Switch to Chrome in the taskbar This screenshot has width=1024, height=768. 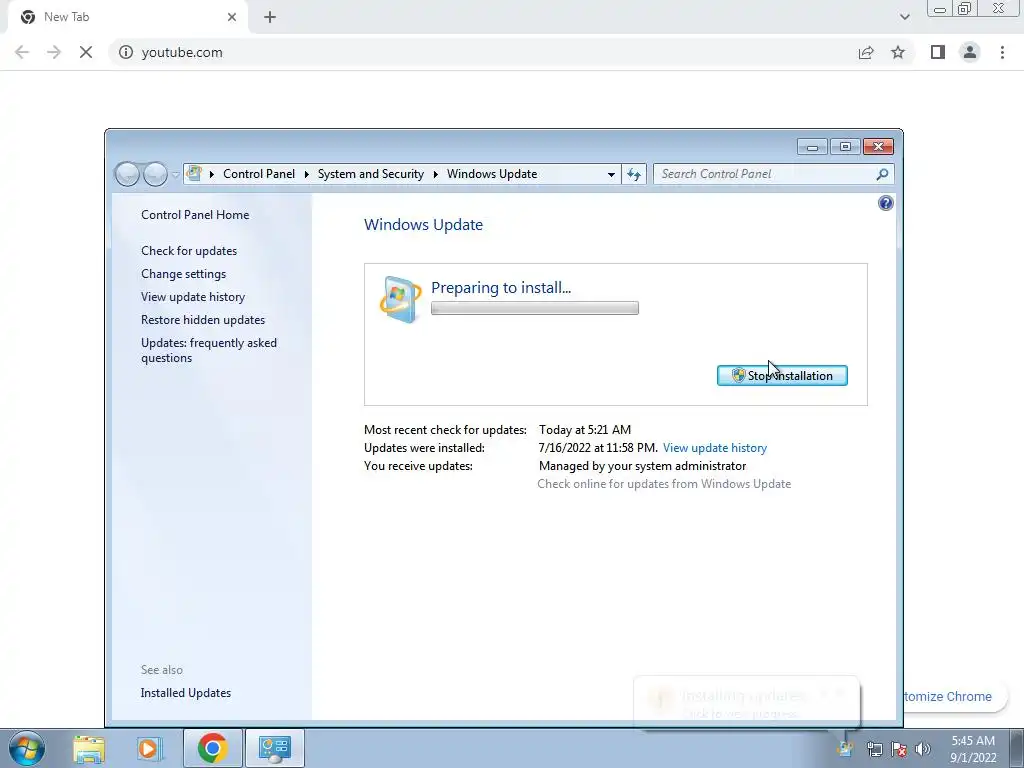[212, 748]
